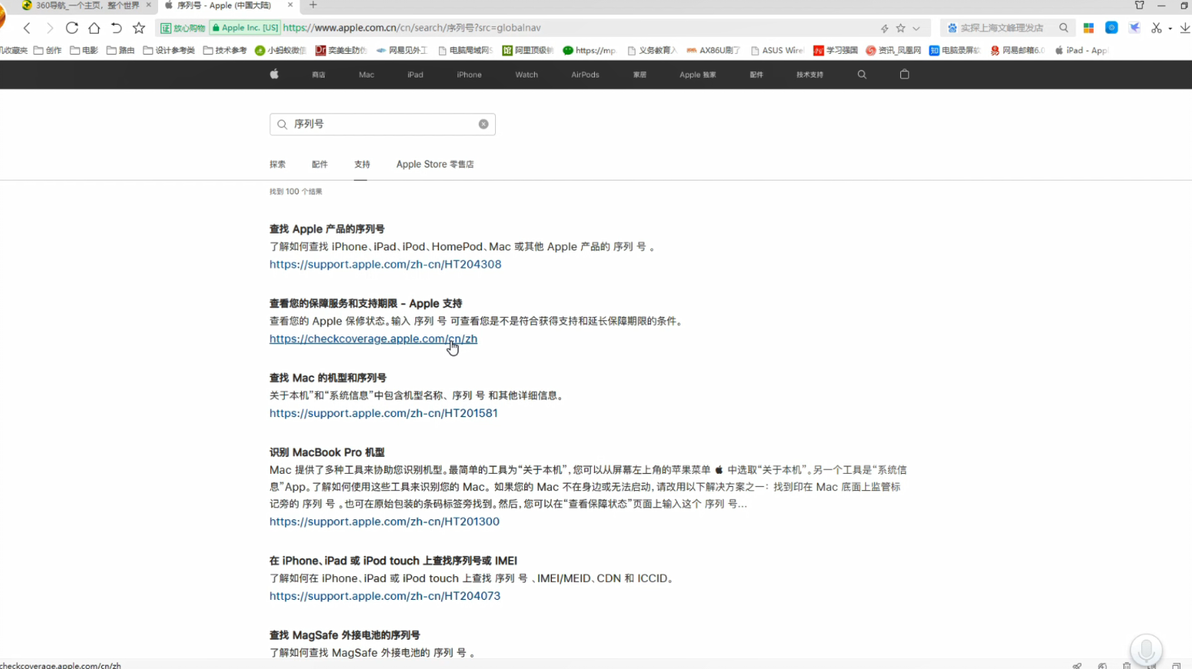Open the colorful grid extension icon
The image size is (1192, 669).
click(1089, 28)
